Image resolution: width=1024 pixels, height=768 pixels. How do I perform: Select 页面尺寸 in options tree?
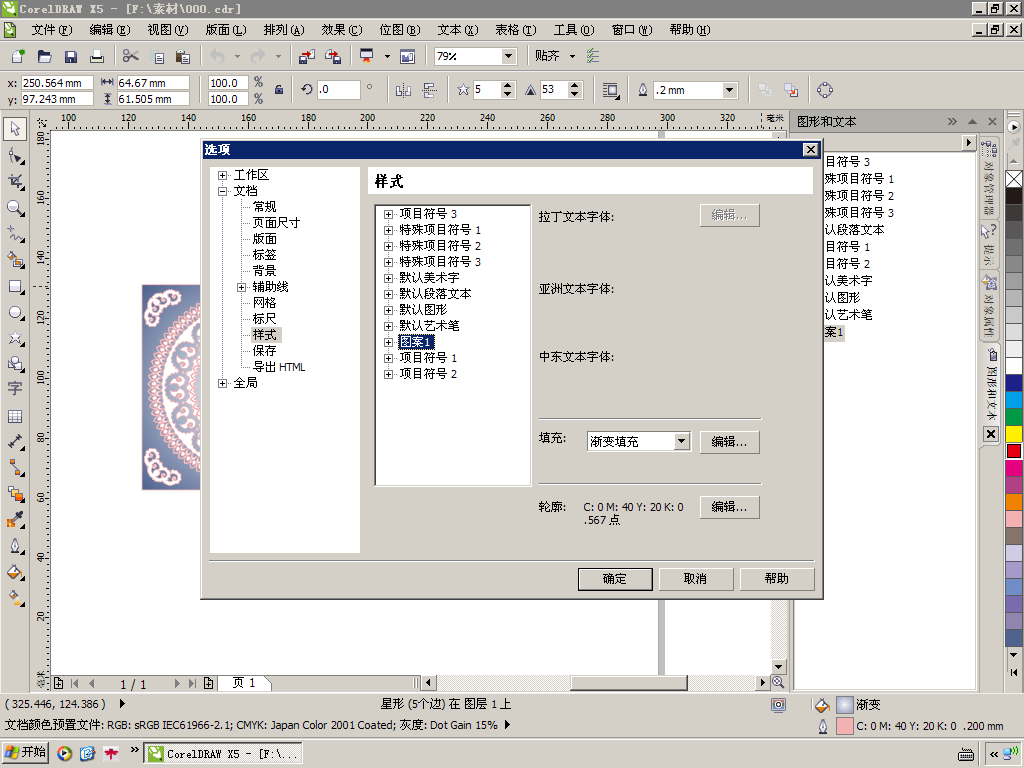(x=276, y=223)
